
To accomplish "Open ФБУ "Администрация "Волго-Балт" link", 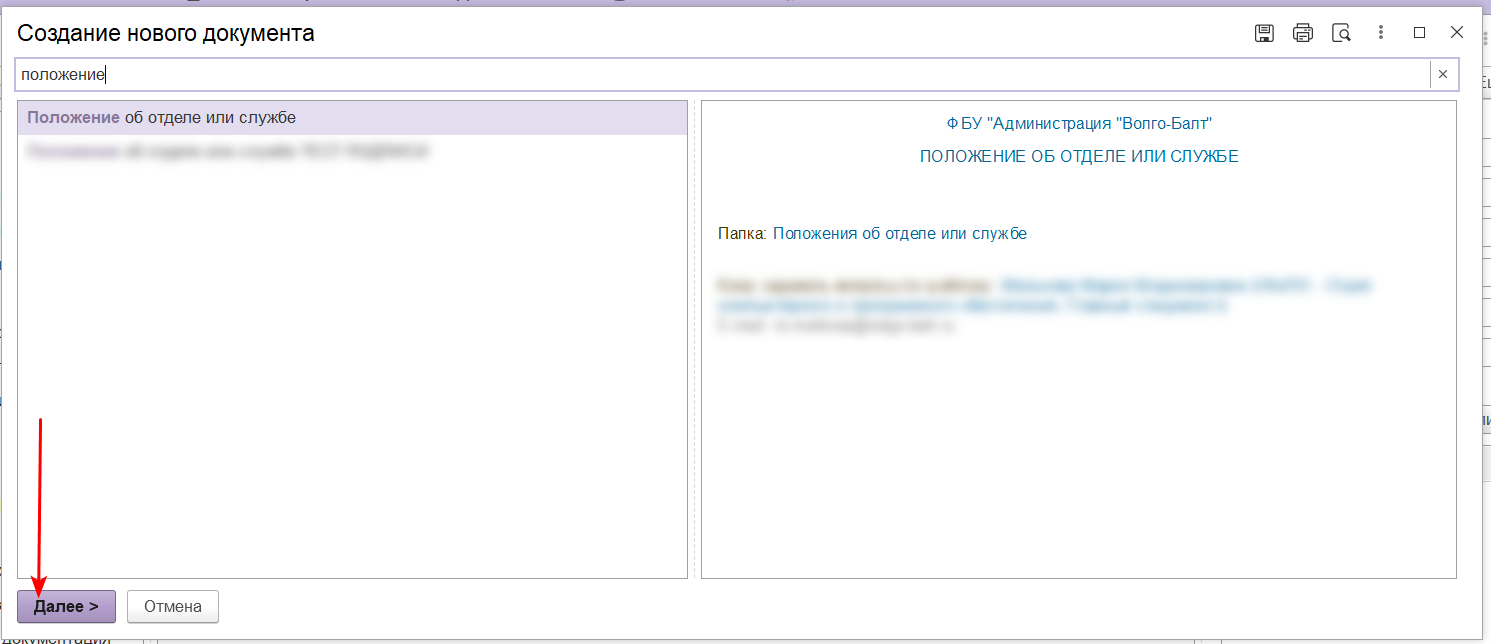I will click(x=1079, y=123).
